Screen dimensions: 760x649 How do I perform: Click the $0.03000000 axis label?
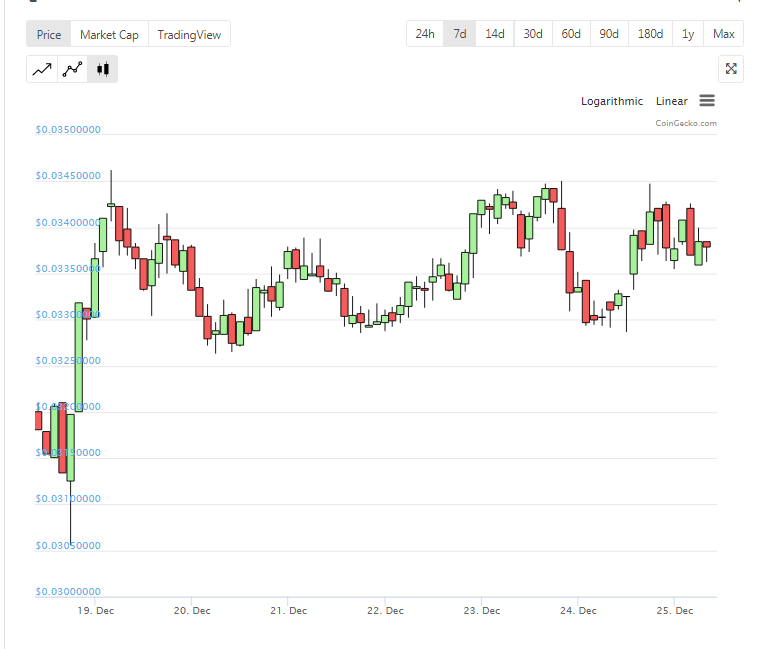click(x=68, y=591)
